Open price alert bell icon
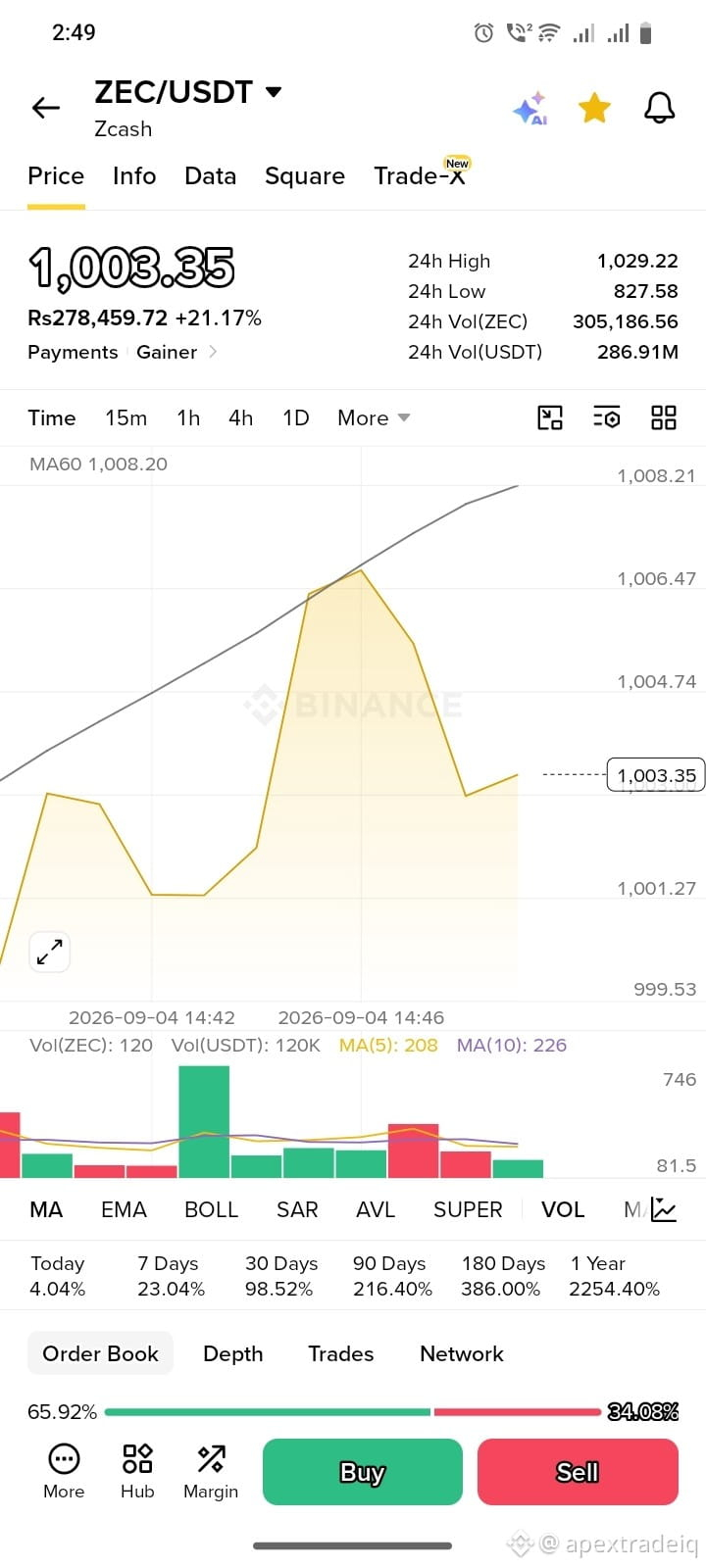The height and width of the screenshot is (1568, 706). coord(660,108)
